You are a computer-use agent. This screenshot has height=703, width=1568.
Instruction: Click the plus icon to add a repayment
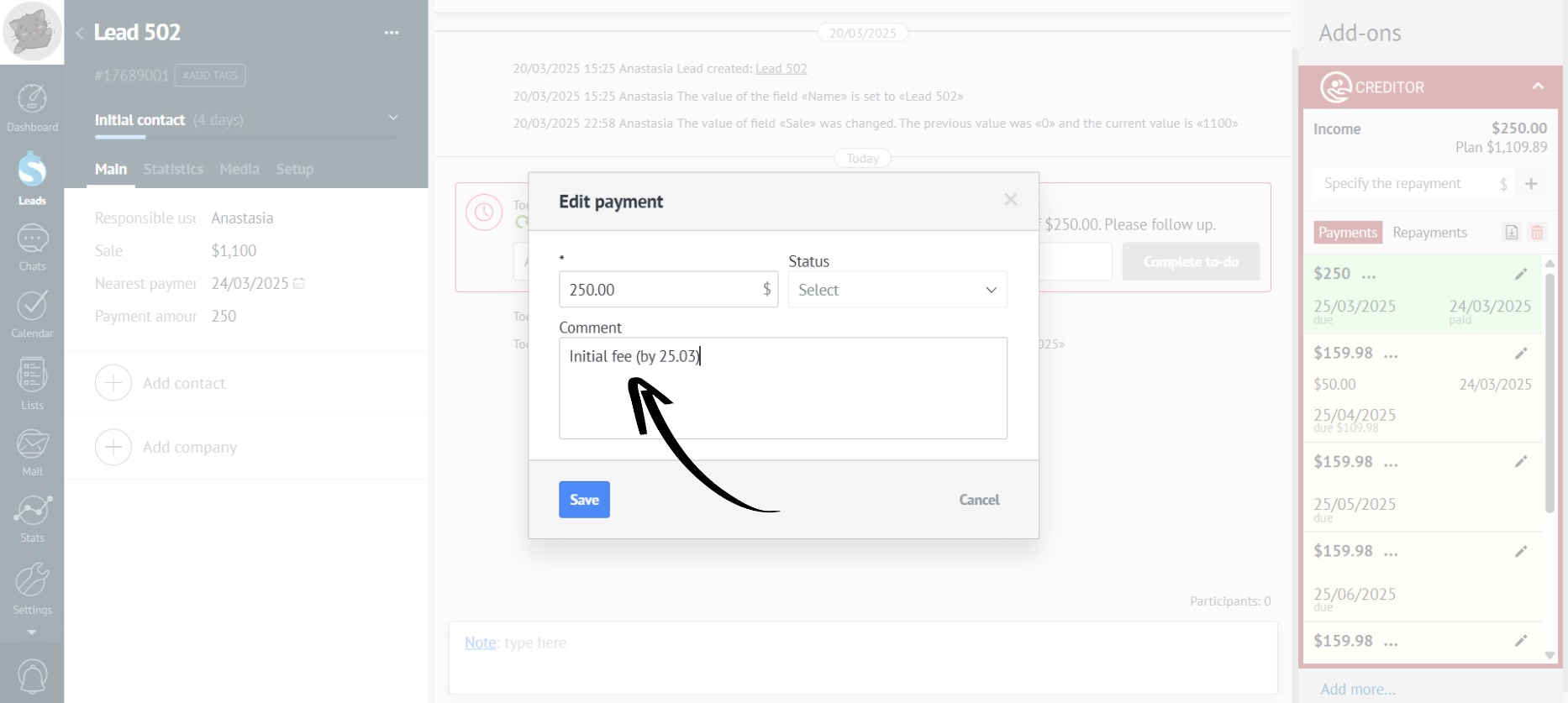tap(1531, 184)
